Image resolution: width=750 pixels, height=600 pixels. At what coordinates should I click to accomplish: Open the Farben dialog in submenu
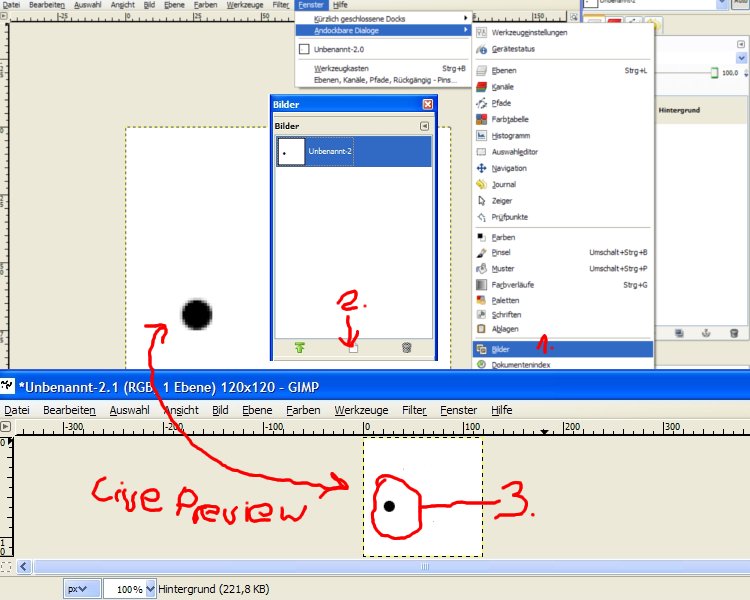[x=563, y=237]
